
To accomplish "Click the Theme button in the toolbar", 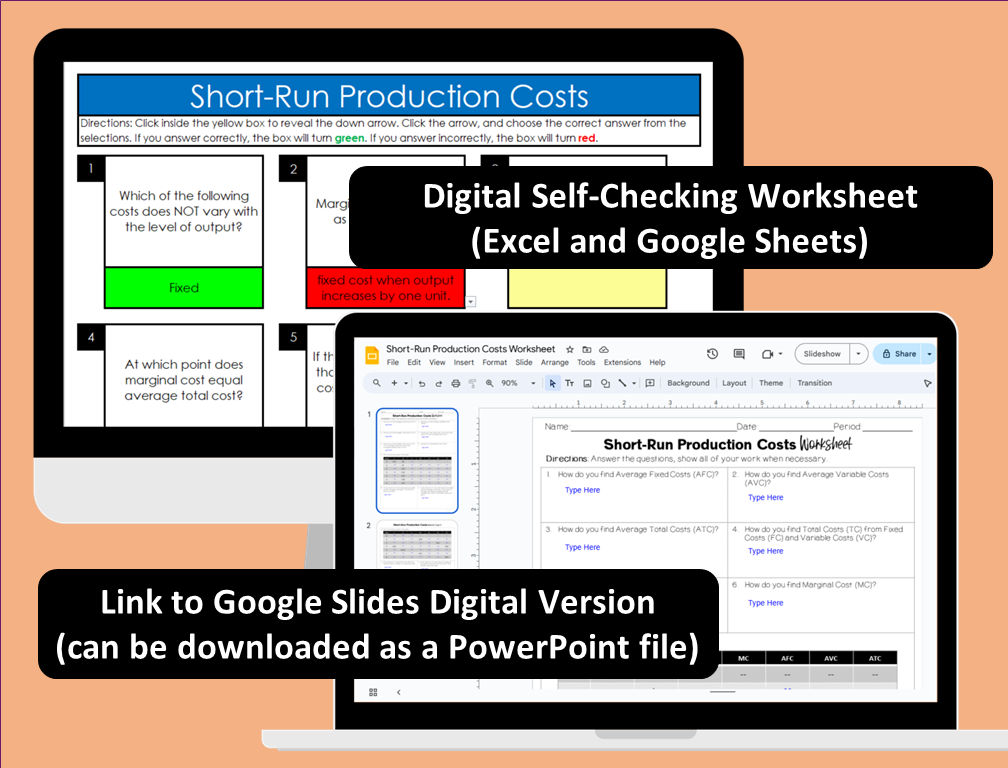I will pos(772,384).
